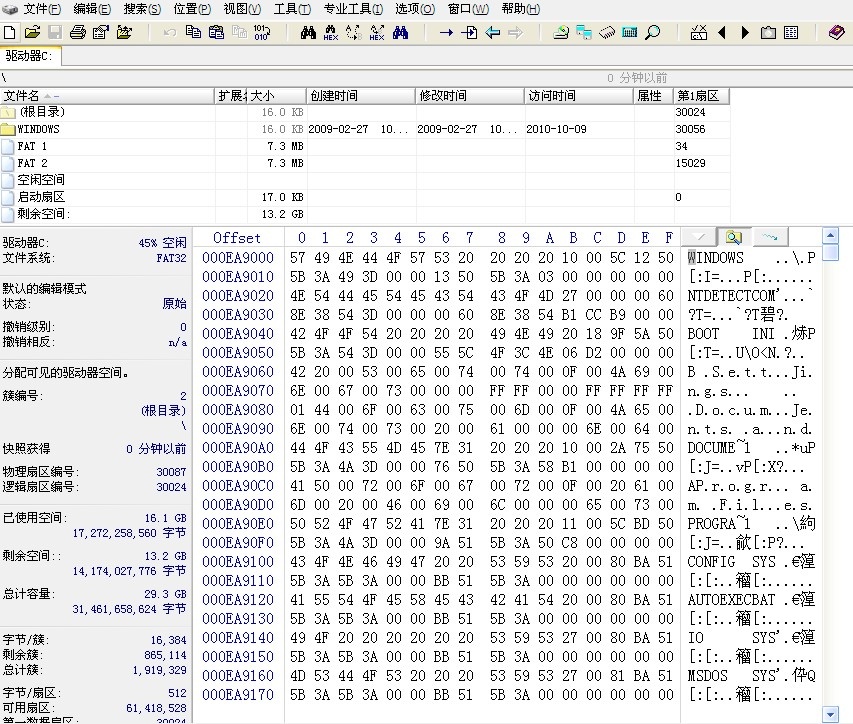Click the hex view scroll down arrow
Viewport: 853px width, 724px height.
pos(830,714)
